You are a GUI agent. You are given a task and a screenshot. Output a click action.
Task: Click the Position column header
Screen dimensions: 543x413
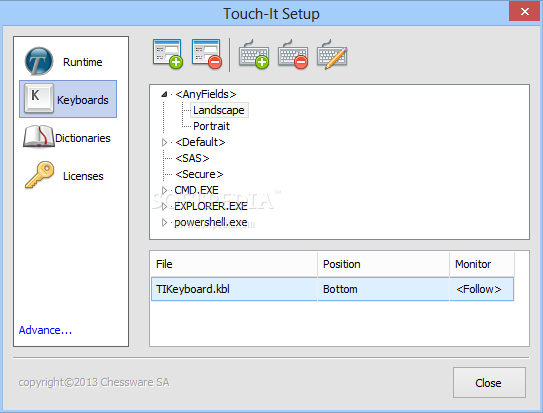coord(383,264)
